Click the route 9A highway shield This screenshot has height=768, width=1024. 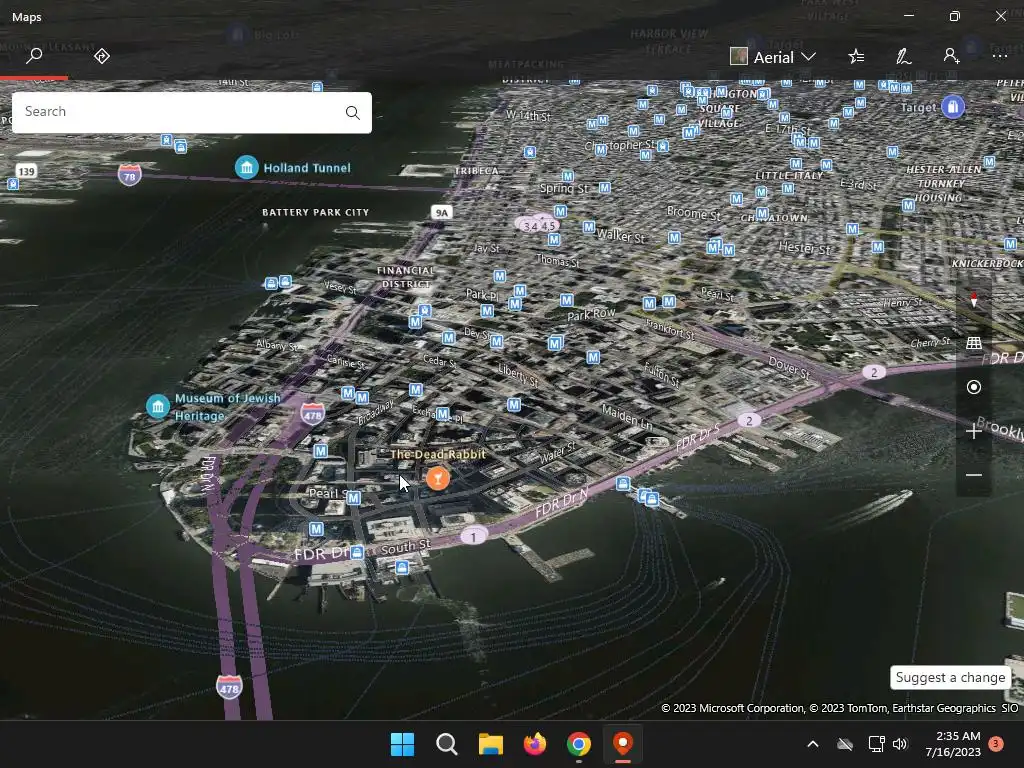point(441,212)
